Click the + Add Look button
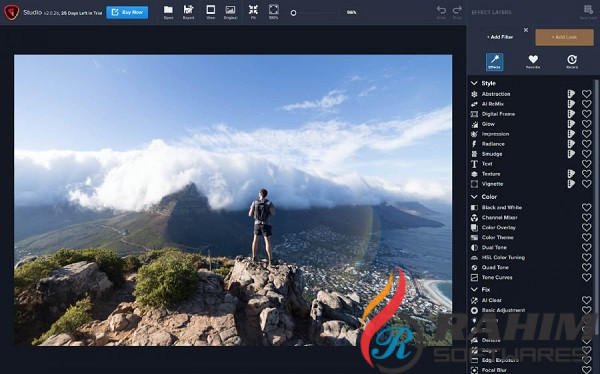 [564, 37]
